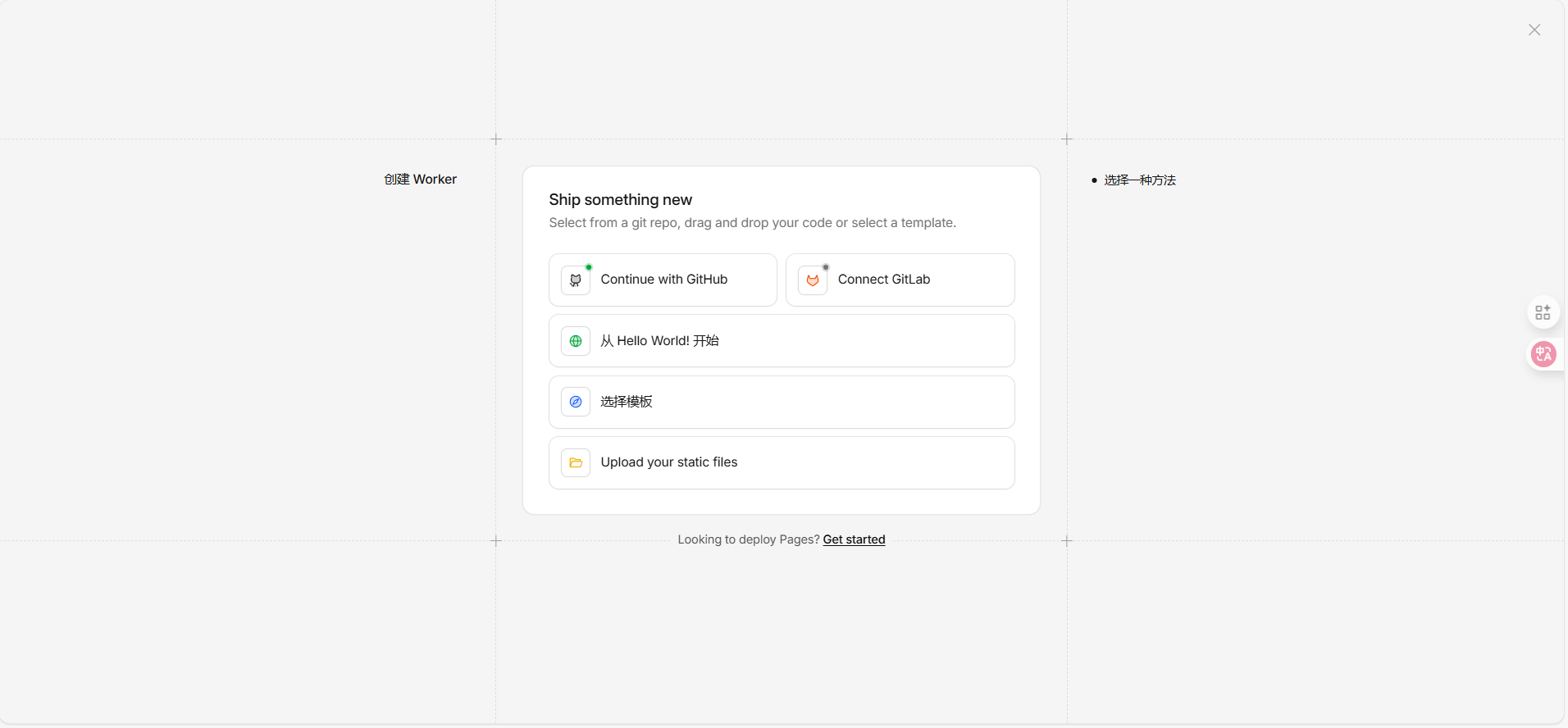Click the yellow folder upload icon
The height and width of the screenshot is (728, 1568).
pos(576,462)
